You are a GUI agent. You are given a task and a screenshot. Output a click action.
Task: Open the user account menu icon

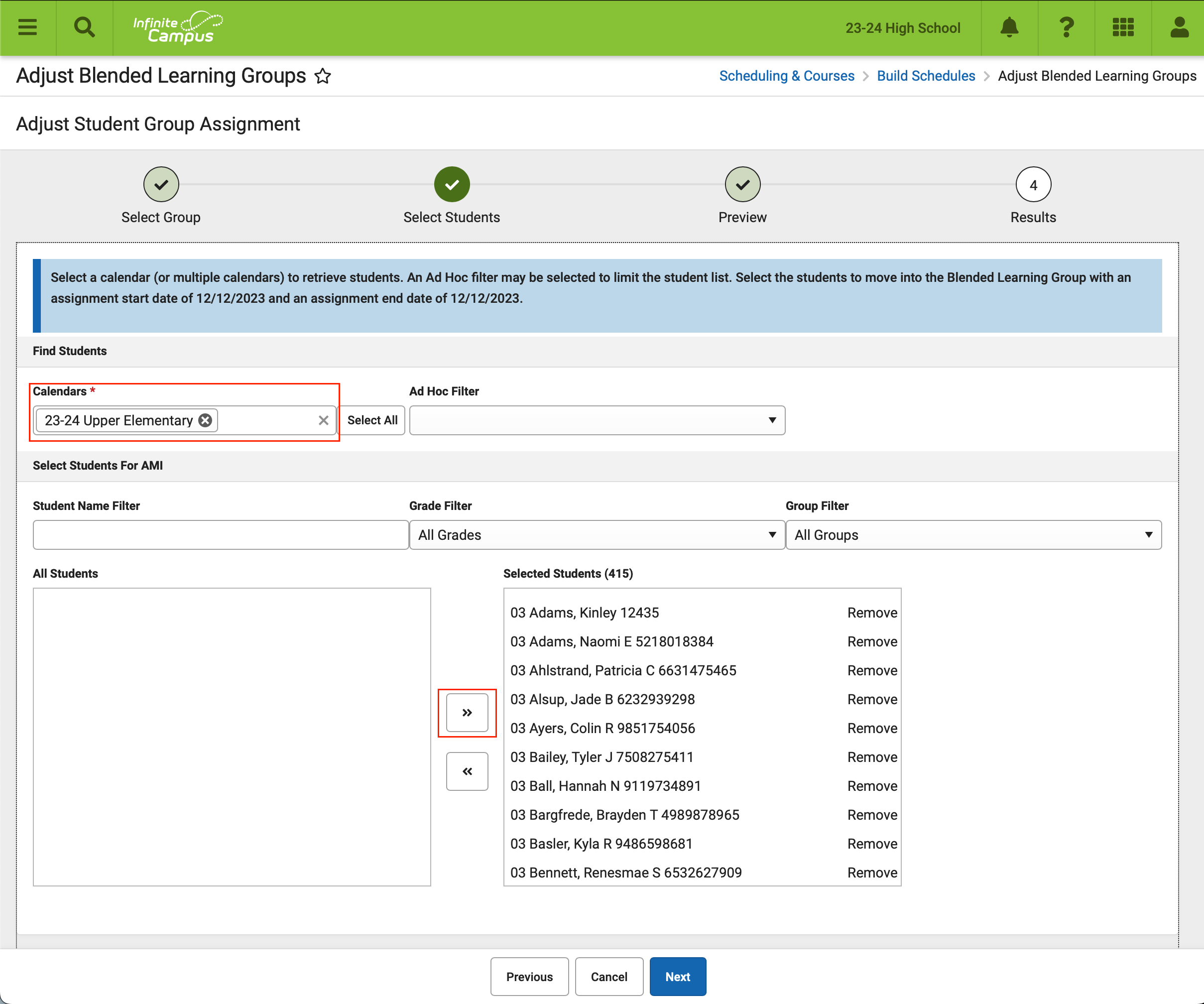tap(1179, 27)
